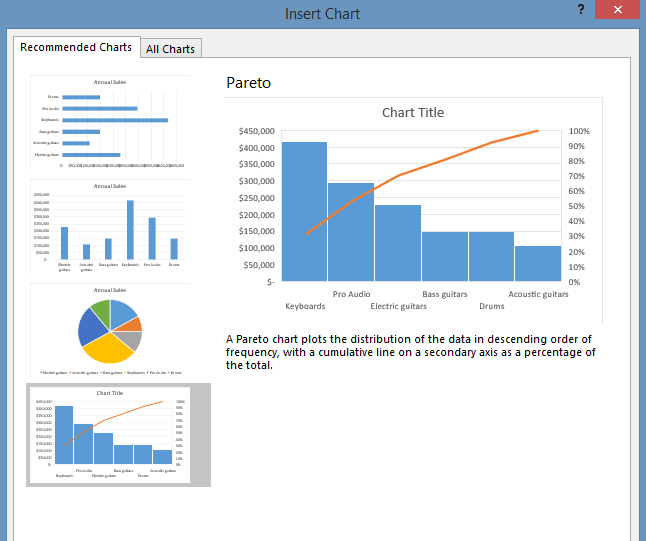The image size is (646, 541).
Task: Switch to the All Charts tab
Action: pos(170,49)
